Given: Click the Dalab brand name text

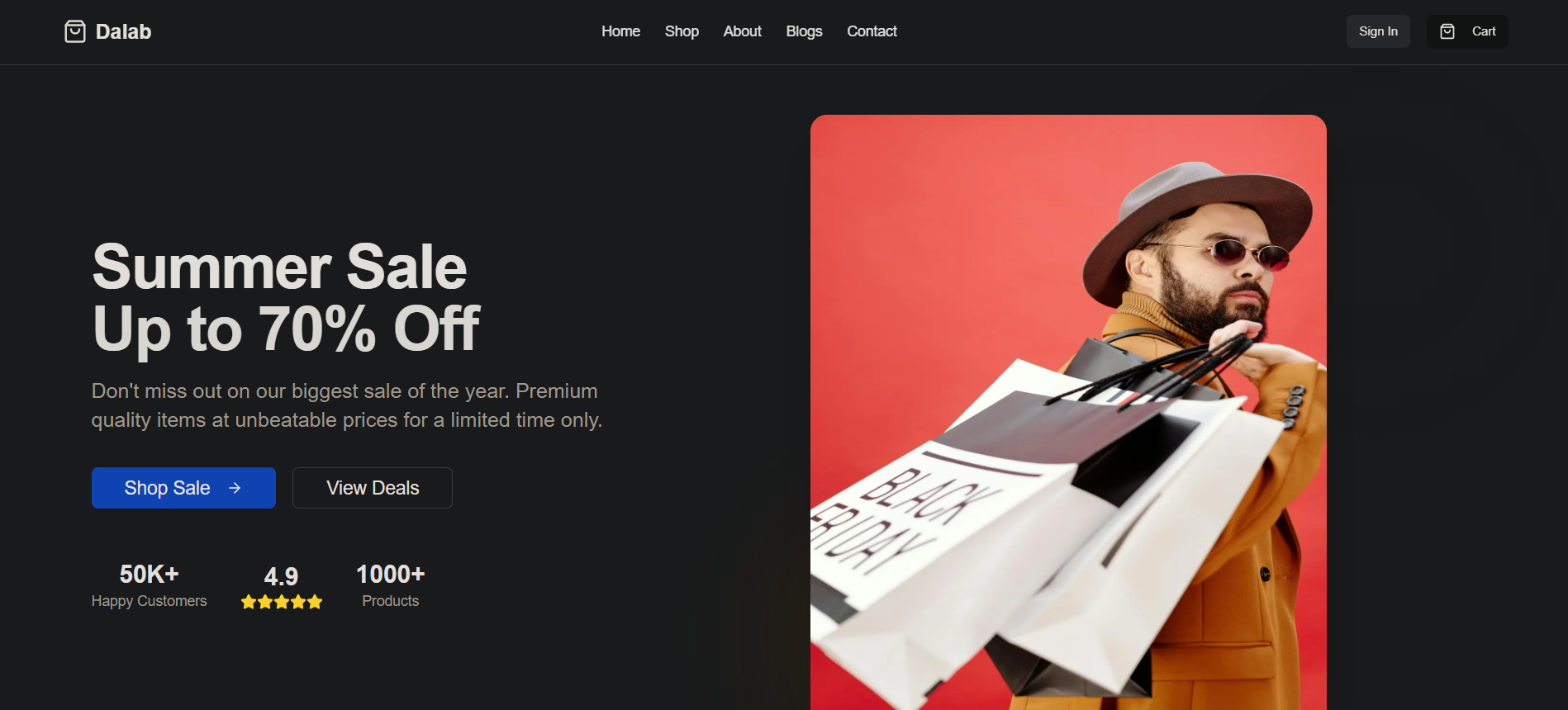Looking at the screenshot, I should 123,31.
